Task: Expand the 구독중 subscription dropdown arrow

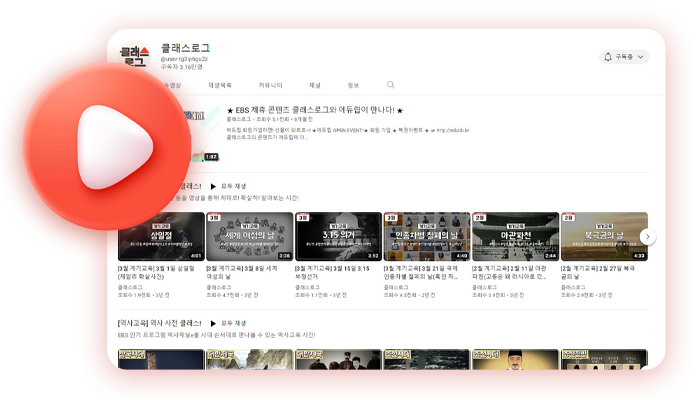Action: 641,57
